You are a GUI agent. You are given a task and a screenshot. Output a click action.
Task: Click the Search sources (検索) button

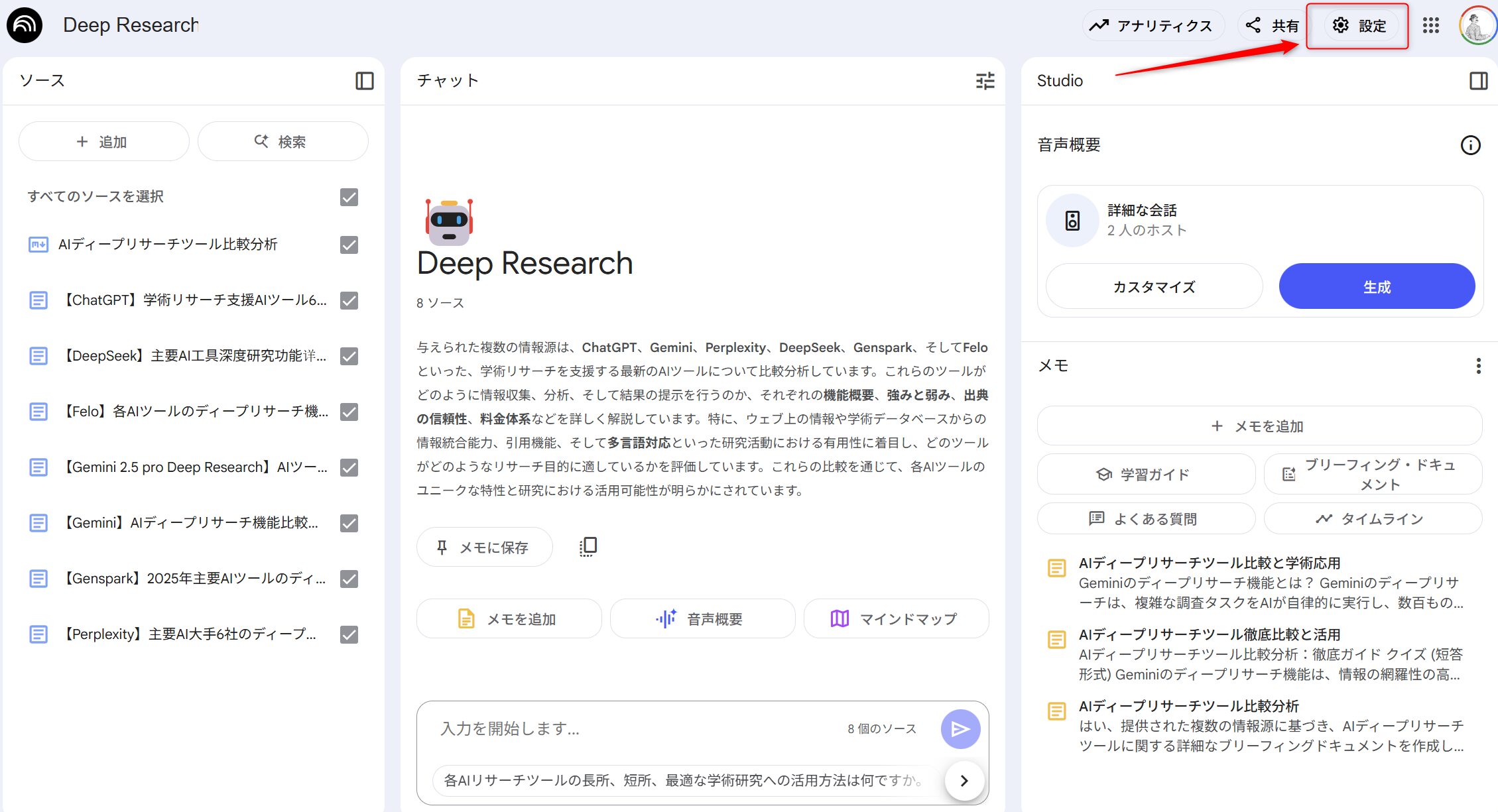coord(283,141)
